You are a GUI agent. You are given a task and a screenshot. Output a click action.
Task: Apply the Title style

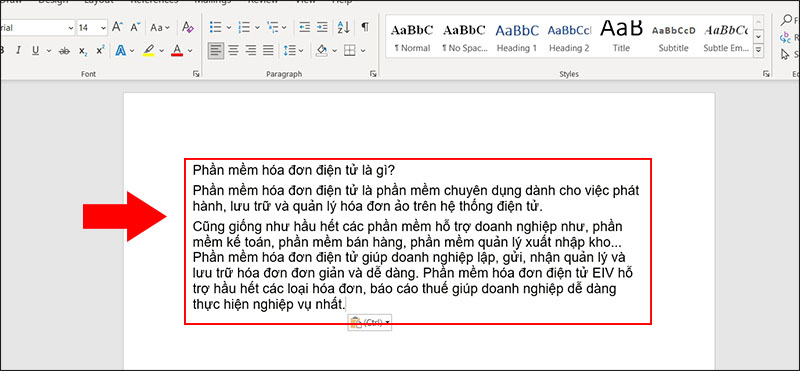pyautogui.click(x=621, y=38)
